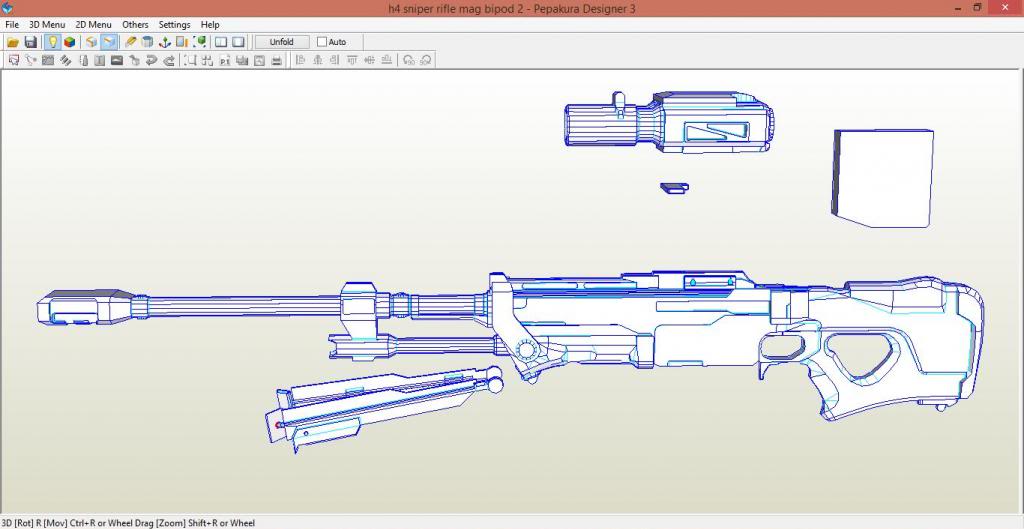The height and width of the screenshot is (529, 1024).
Task: Click the printer icon
Action: (276, 61)
